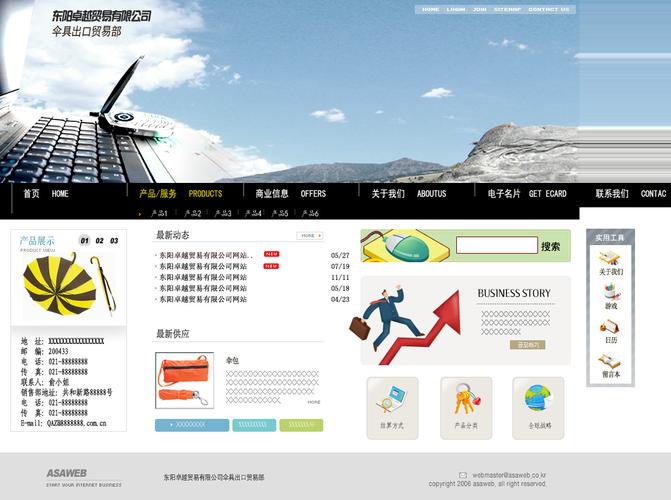Screen dimensions: 671x500
Task: Click the businessman red arrow illustration
Action: (404, 325)
